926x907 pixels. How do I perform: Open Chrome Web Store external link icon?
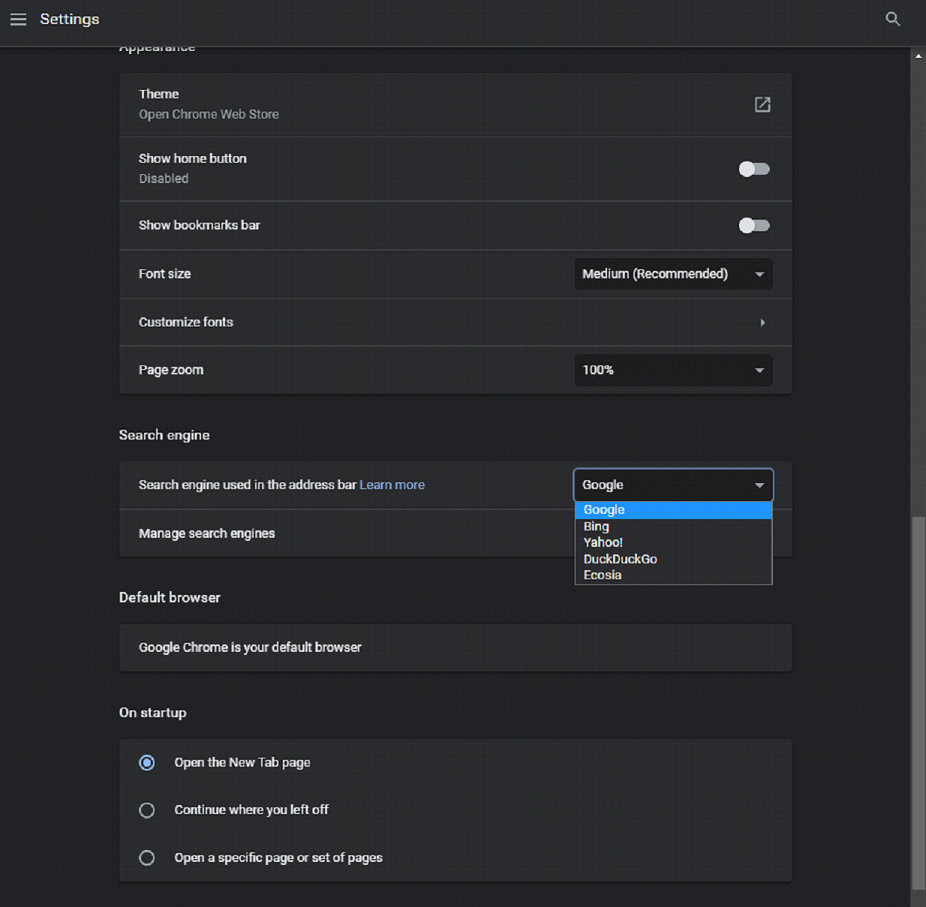click(762, 105)
